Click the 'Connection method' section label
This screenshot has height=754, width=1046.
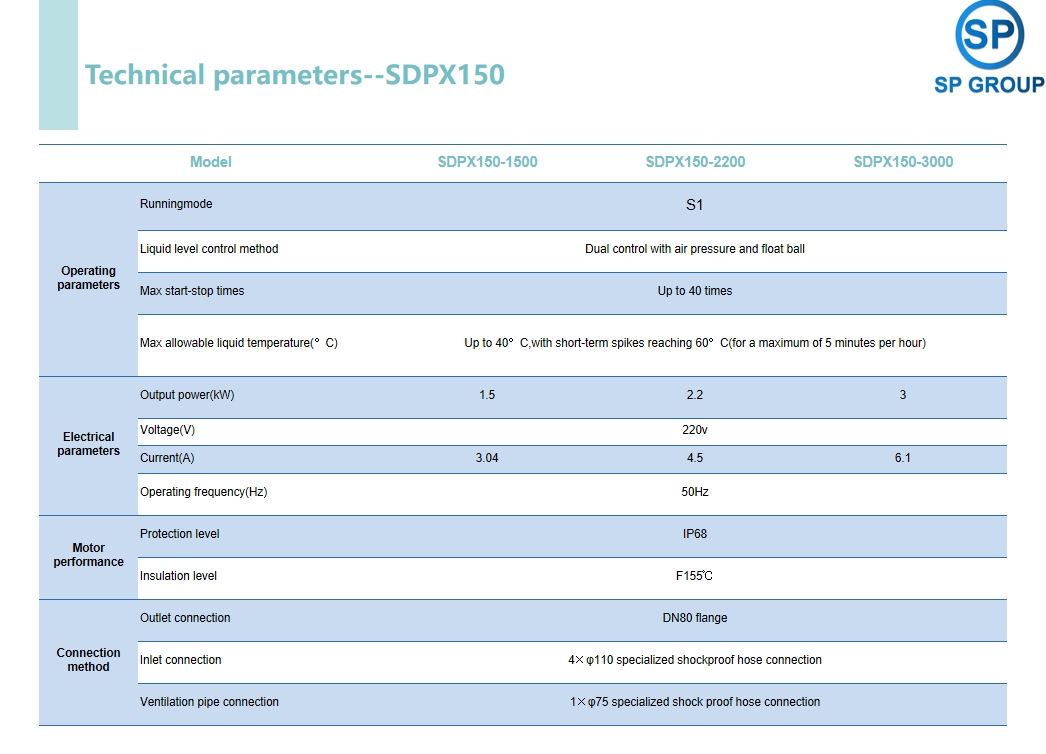(88, 660)
